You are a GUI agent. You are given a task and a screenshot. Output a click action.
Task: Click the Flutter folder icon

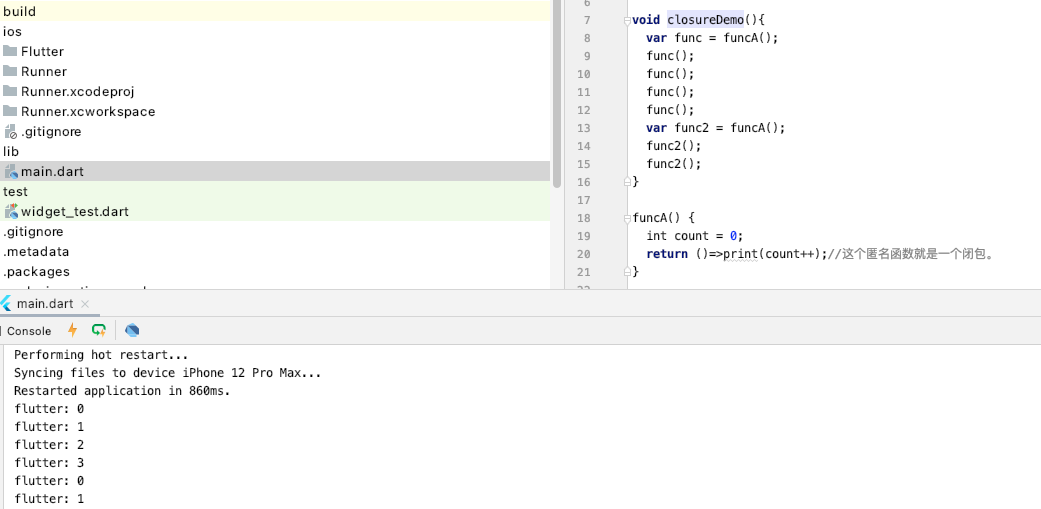pos(10,51)
